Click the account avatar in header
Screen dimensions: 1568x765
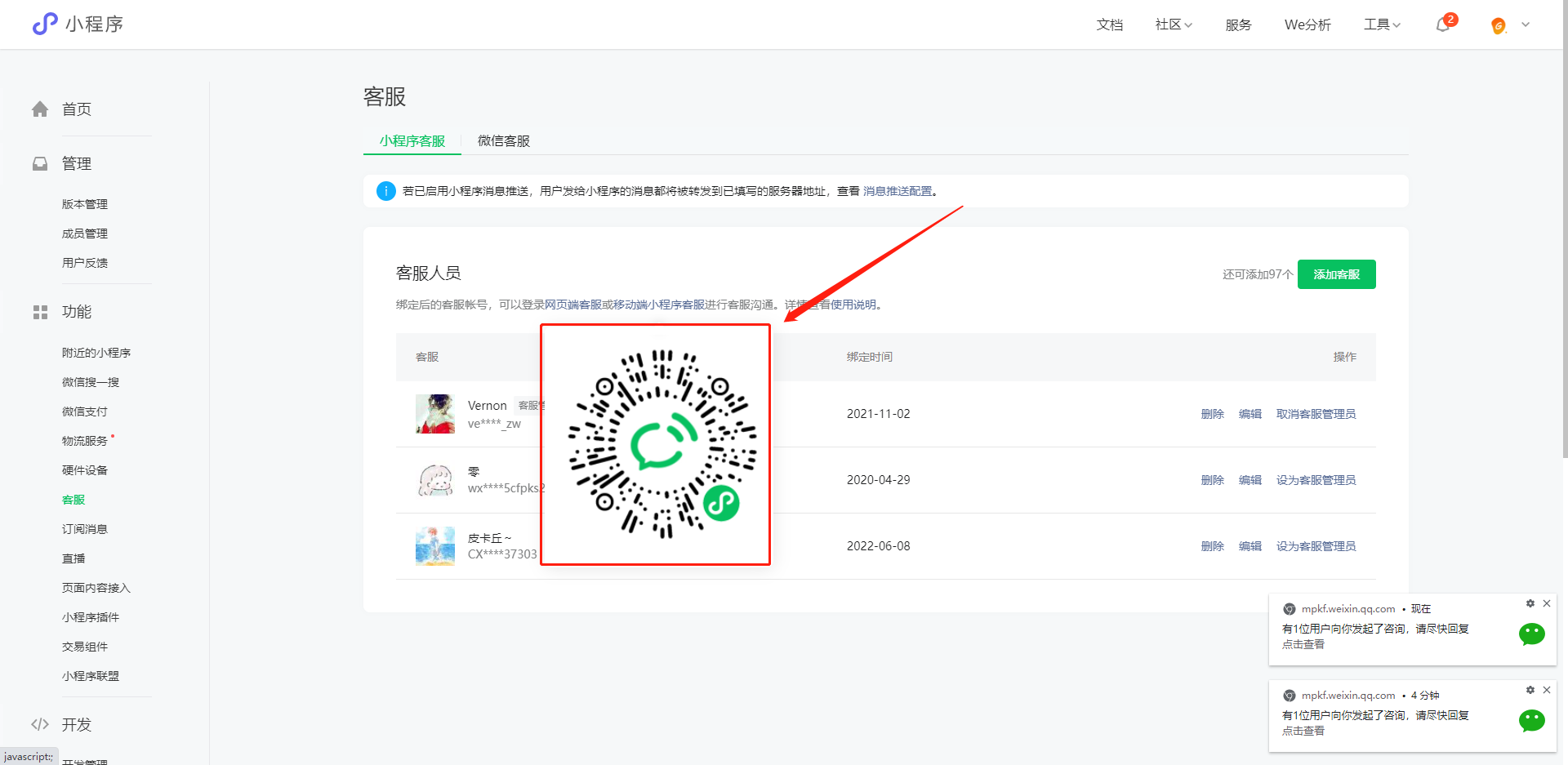[x=1499, y=25]
